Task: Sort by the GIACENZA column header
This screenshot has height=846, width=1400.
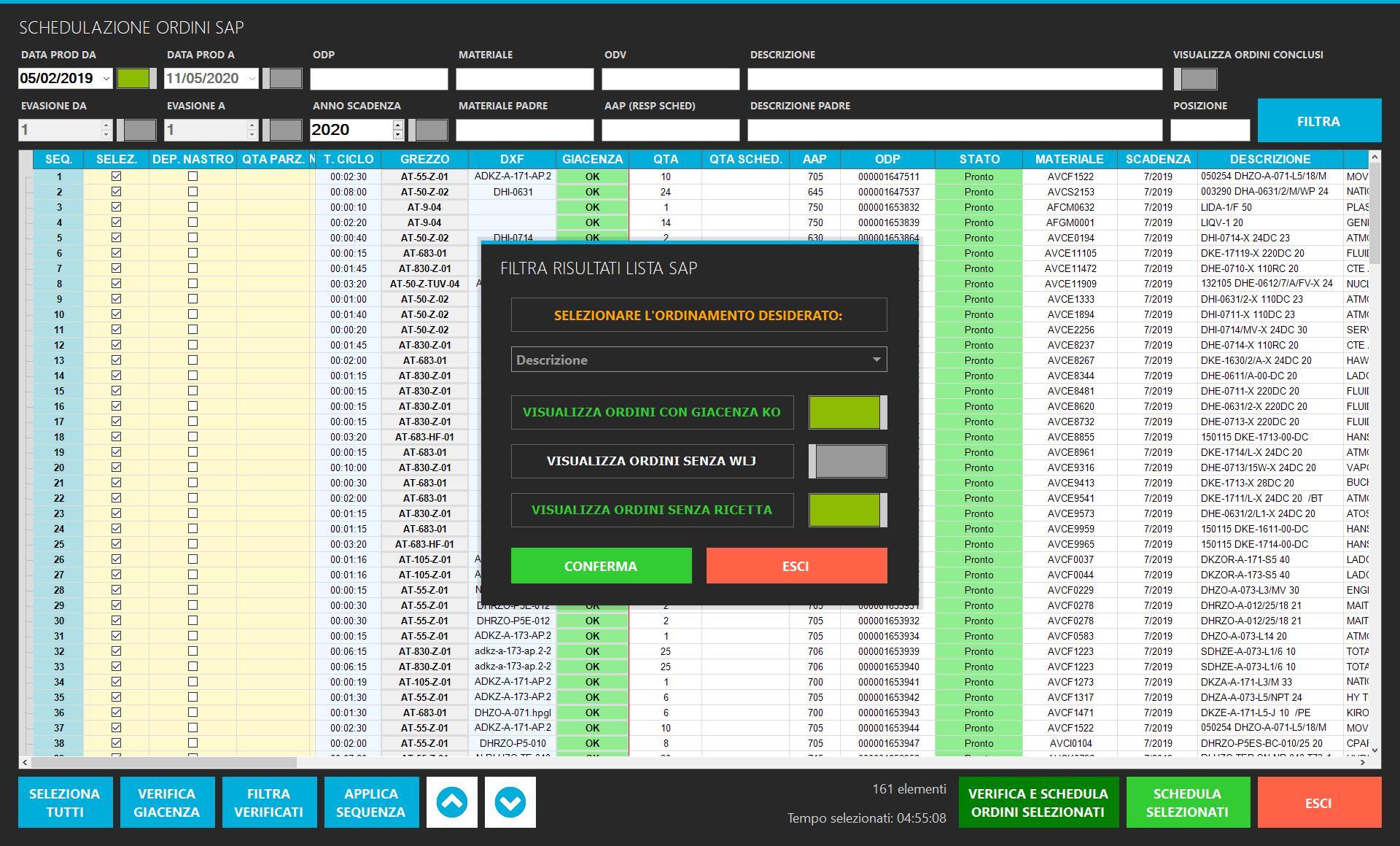Action: [592, 159]
